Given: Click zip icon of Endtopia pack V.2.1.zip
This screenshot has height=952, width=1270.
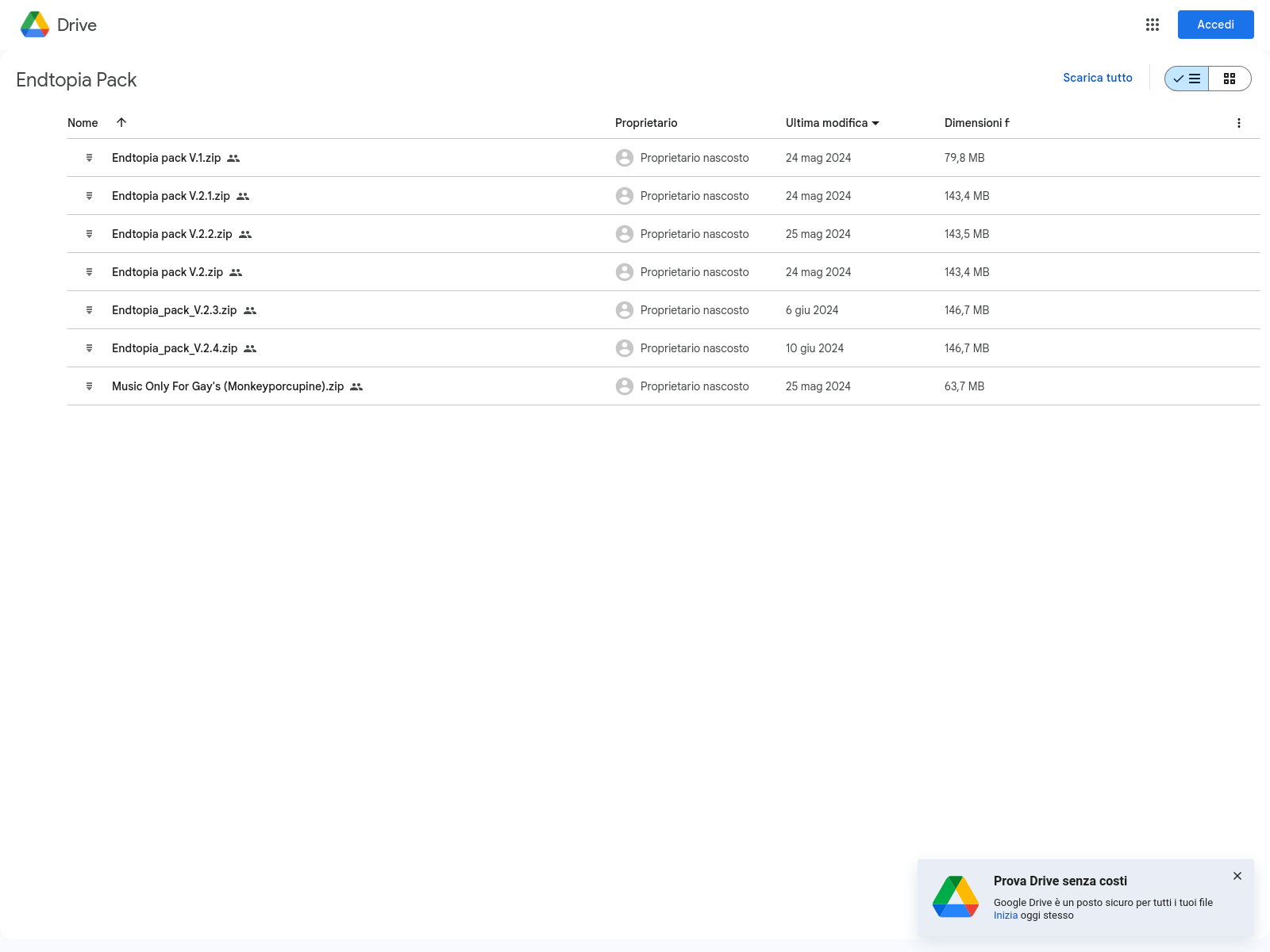Looking at the screenshot, I should coord(90,196).
